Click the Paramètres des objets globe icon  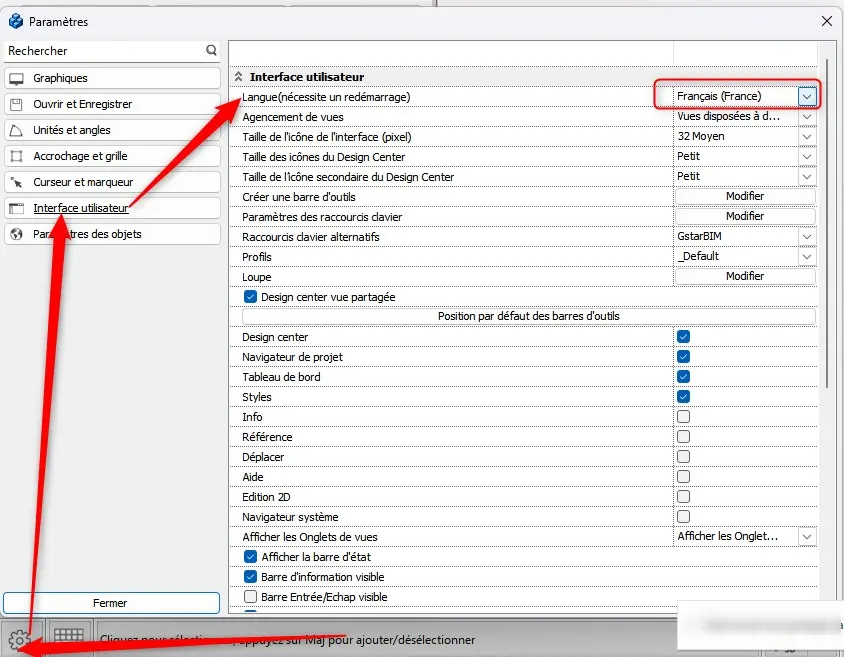pos(17,234)
